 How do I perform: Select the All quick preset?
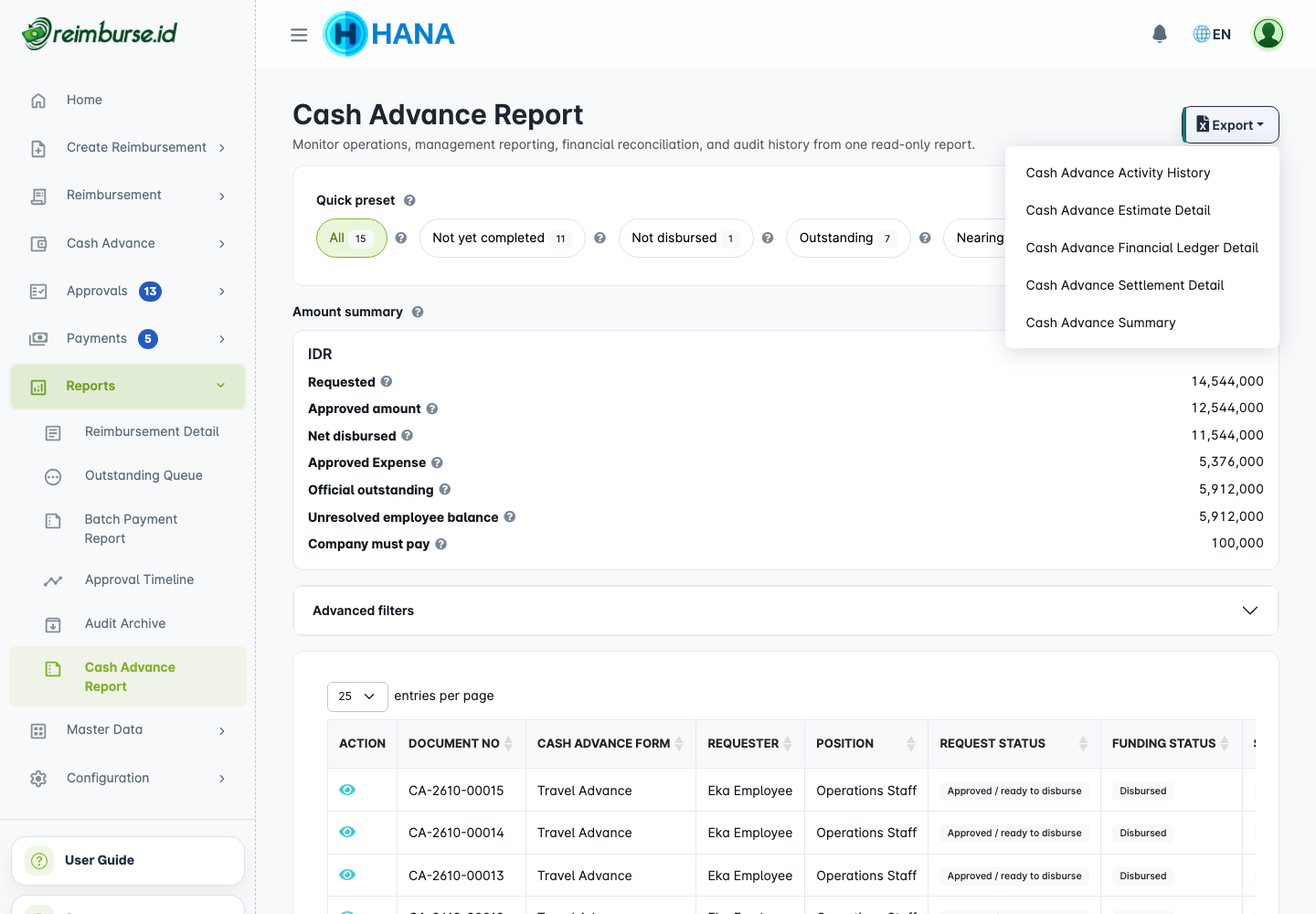pyautogui.click(x=352, y=239)
